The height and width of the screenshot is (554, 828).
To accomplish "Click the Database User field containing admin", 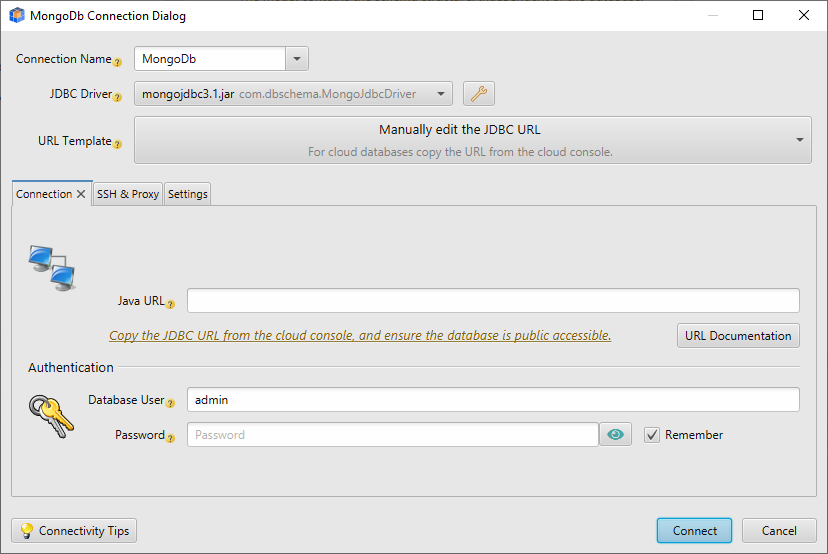I will point(493,400).
